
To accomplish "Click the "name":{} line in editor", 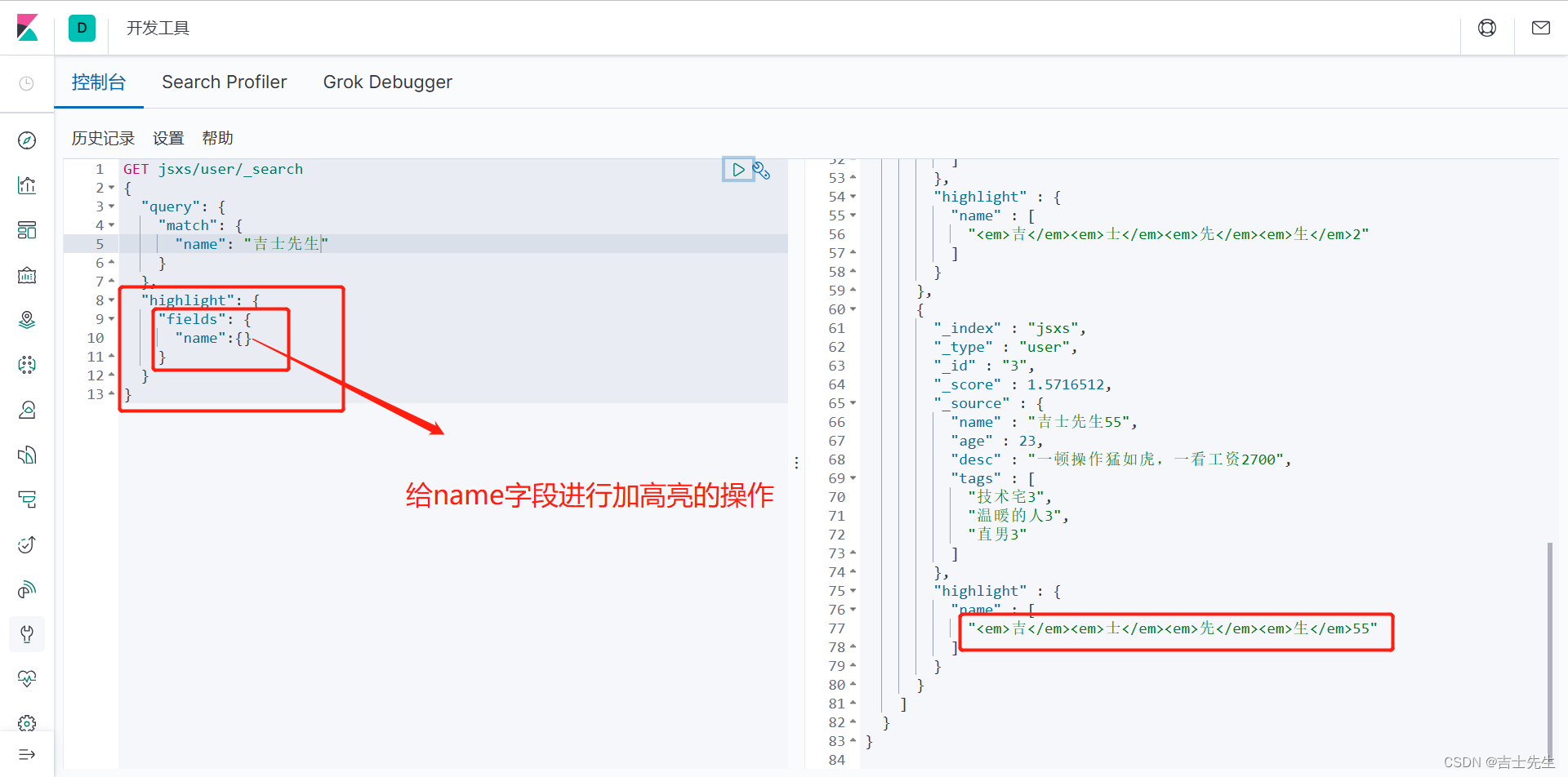I will coord(213,338).
